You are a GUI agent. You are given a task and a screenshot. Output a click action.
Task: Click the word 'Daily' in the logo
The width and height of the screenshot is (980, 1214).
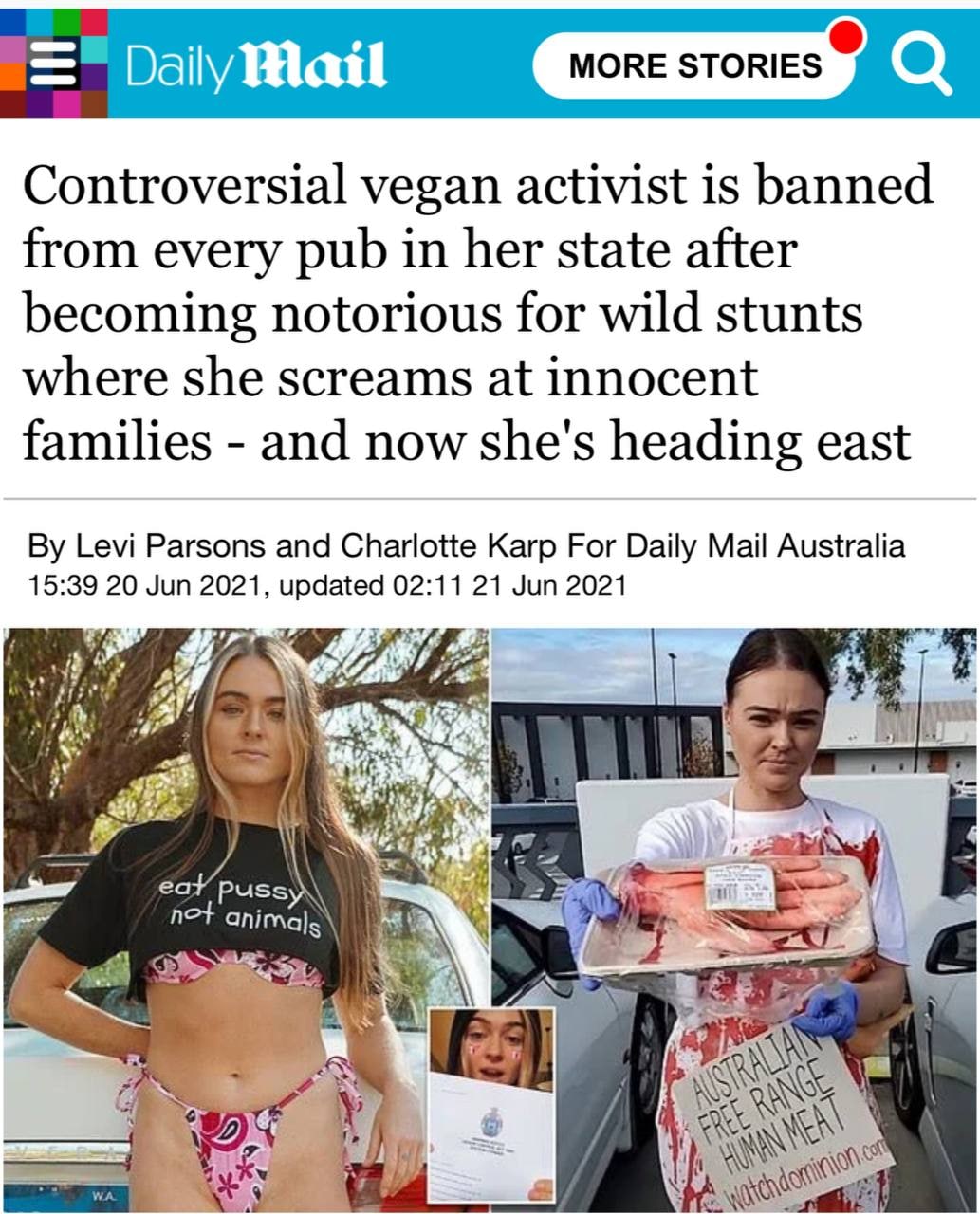[x=177, y=66]
